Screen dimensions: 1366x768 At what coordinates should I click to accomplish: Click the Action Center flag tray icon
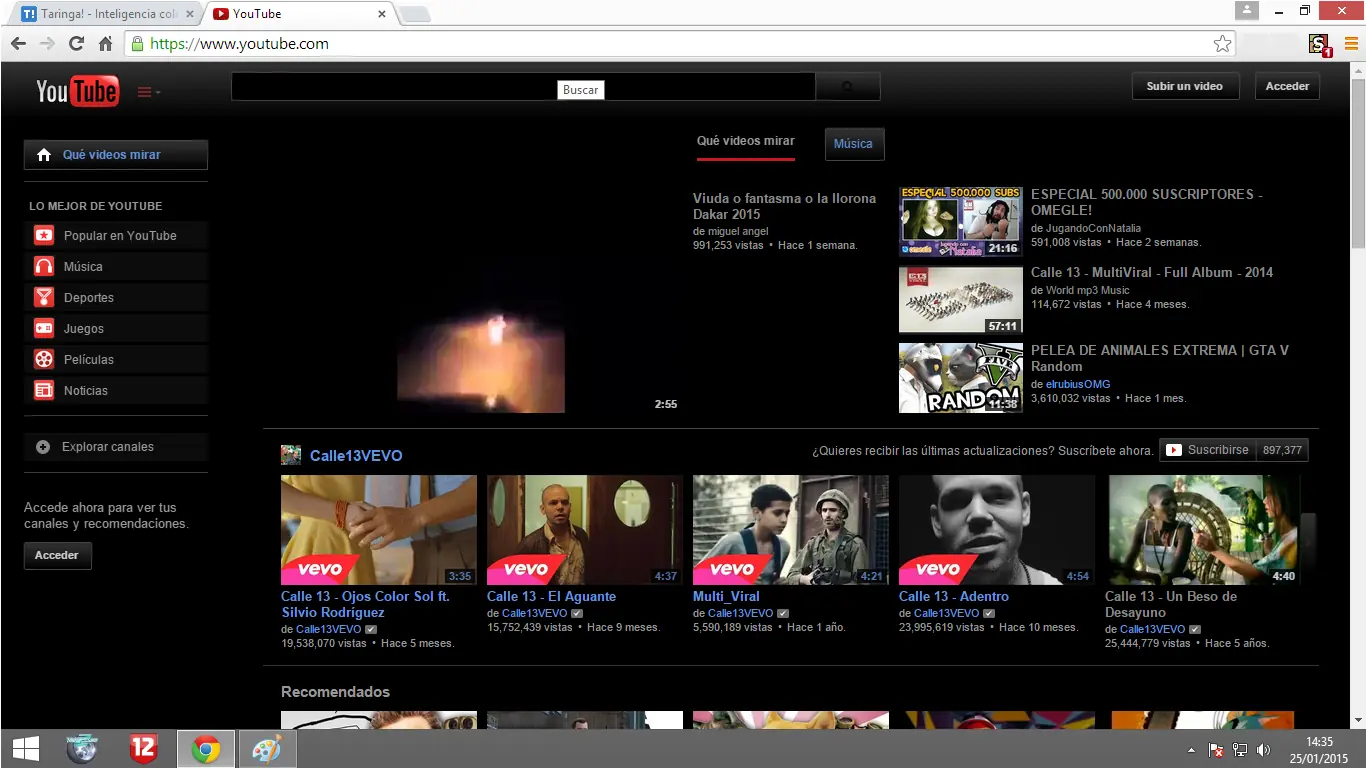(x=1216, y=750)
